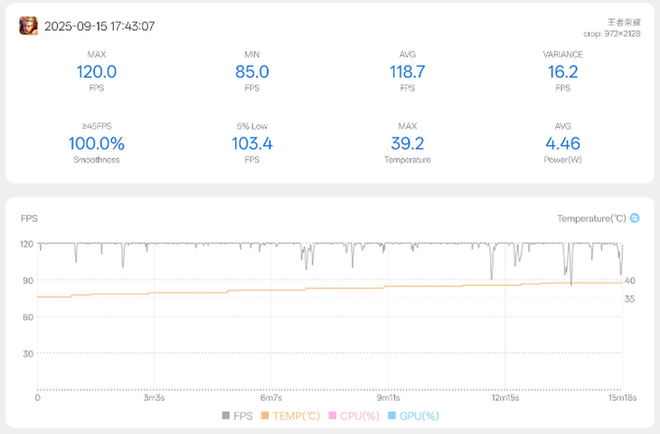Toggle the TEMP(℃) series legend label

(297, 415)
